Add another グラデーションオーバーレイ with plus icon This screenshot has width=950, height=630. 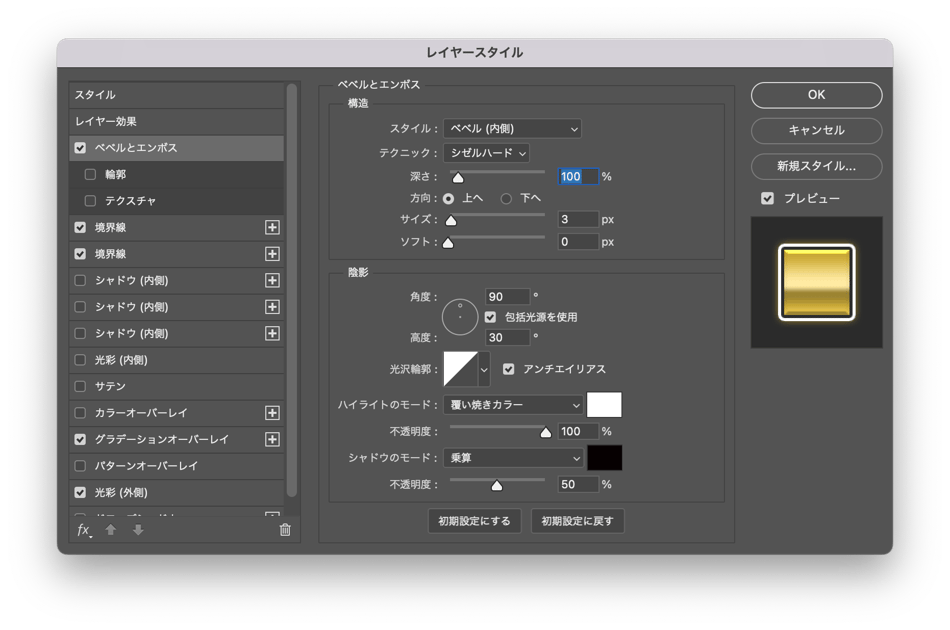tap(272, 440)
